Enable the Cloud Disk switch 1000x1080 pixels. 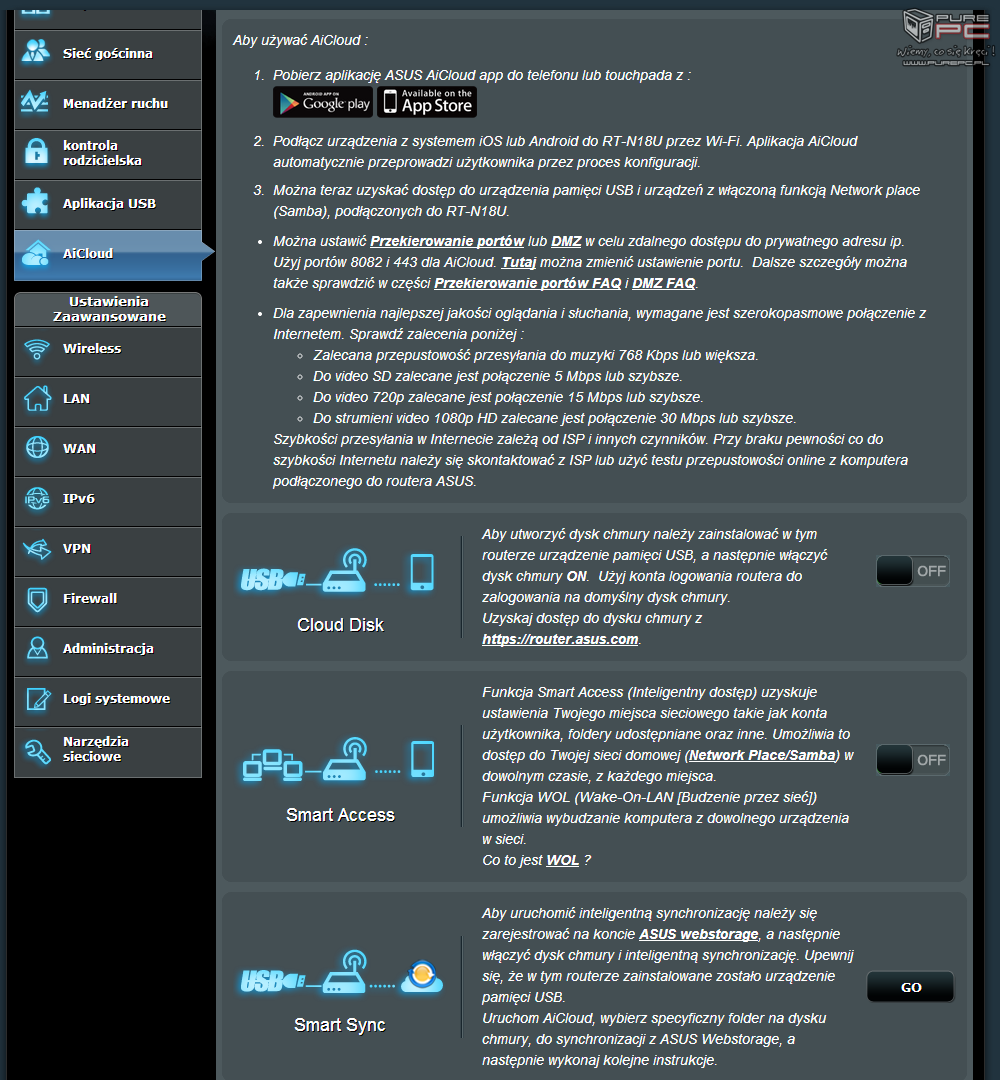click(x=912, y=571)
